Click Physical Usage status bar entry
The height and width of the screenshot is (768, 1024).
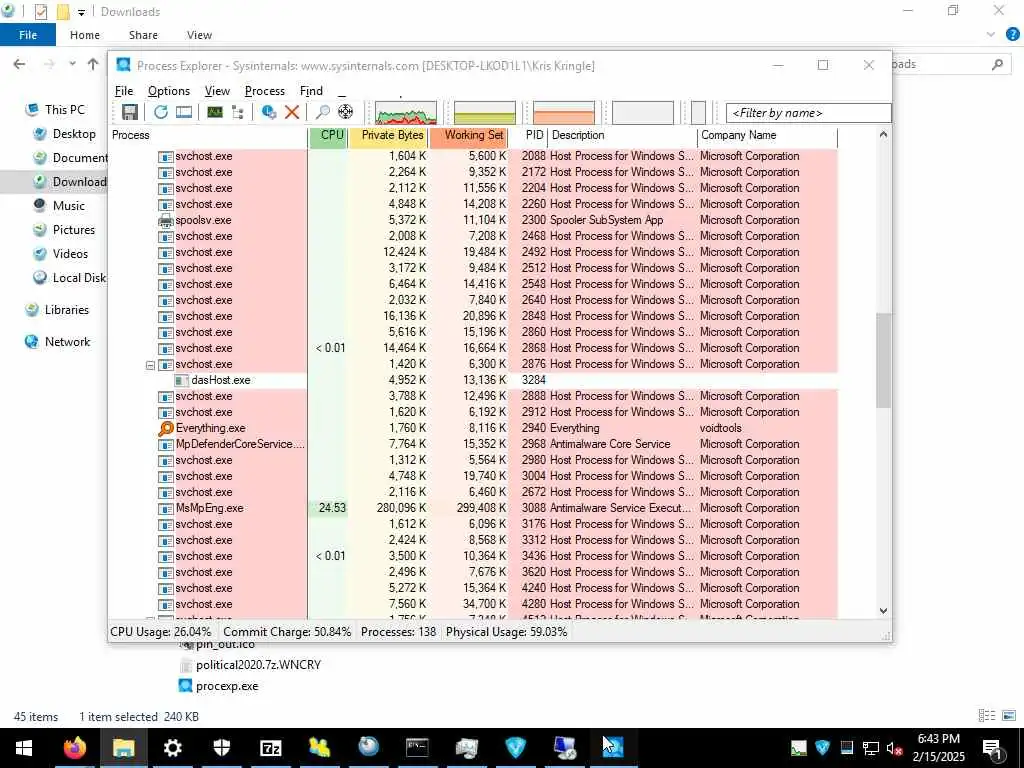(x=506, y=632)
